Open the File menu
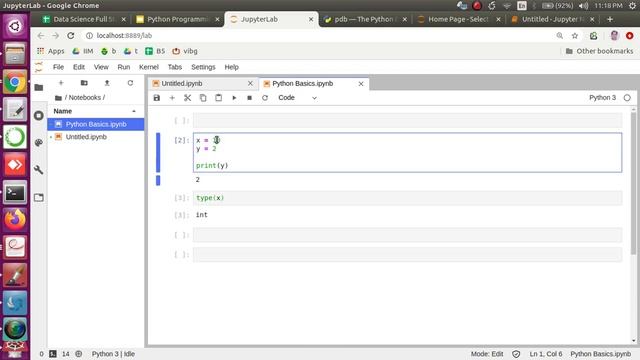 point(58,67)
